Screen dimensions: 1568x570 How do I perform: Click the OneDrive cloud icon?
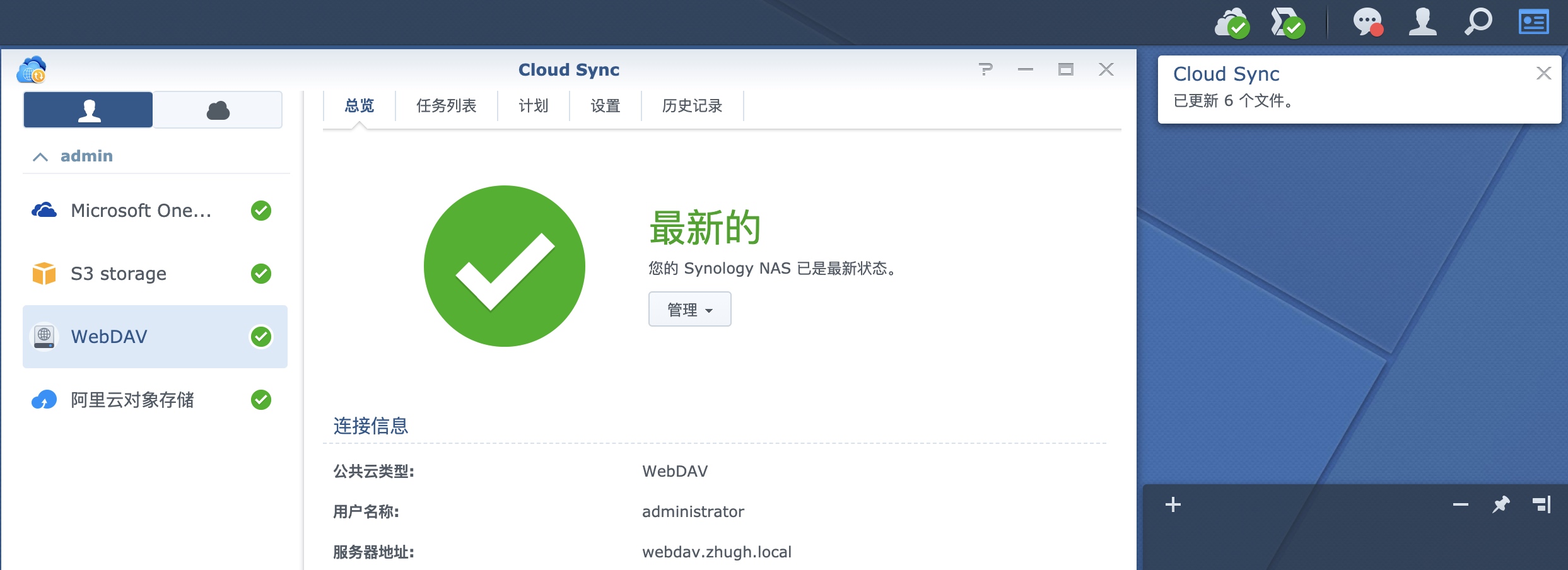click(44, 210)
